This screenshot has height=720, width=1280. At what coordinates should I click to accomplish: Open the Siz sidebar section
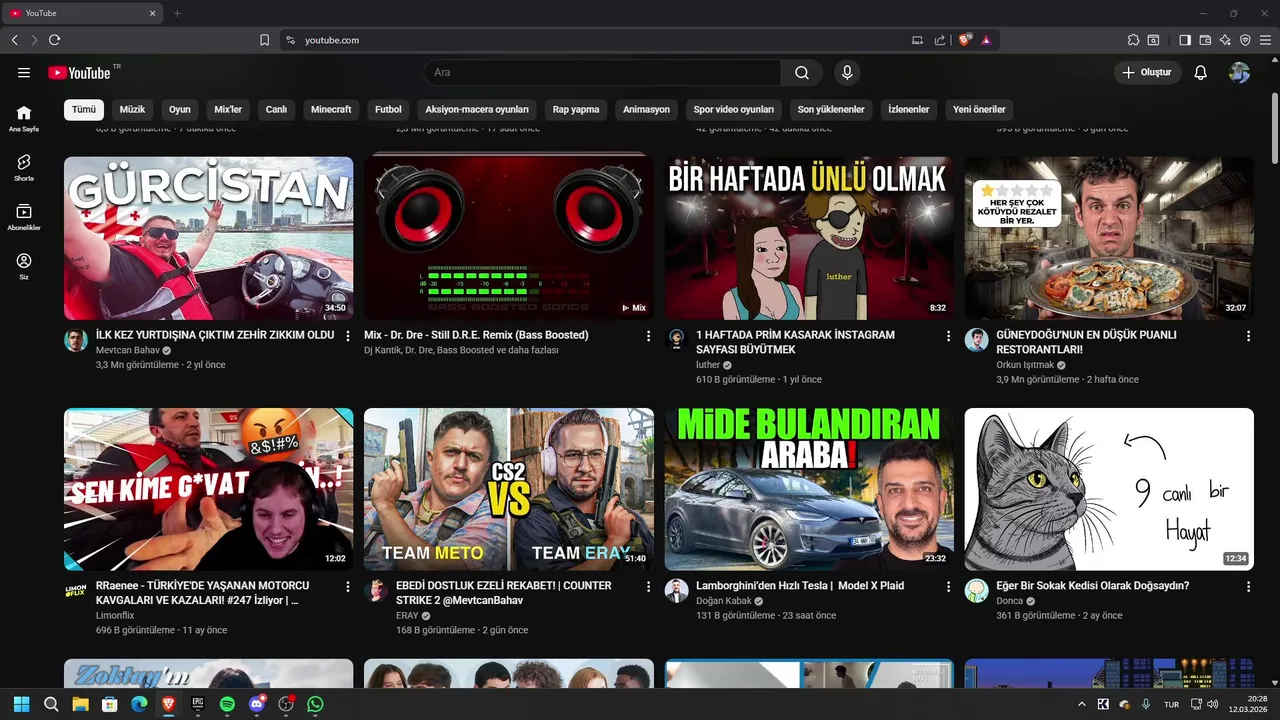[24, 266]
